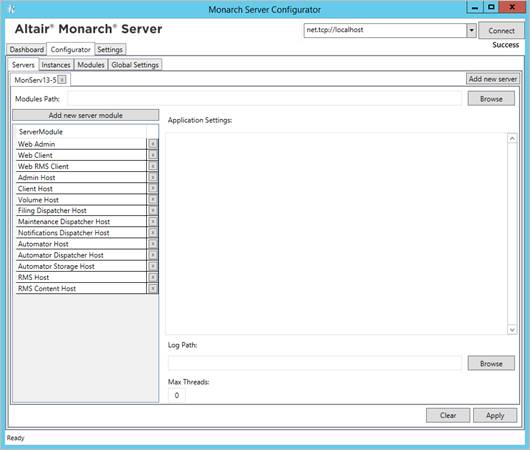Remove the Maintenance Dispatcher Host module
Screen dimensions: 530x450
(x=153, y=222)
